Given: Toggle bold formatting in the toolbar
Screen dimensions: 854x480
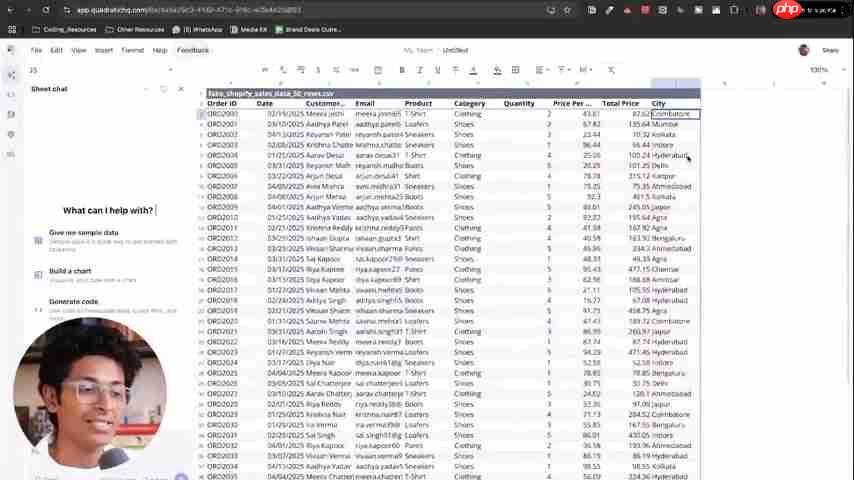Looking at the screenshot, I should click(x=402, y=70).
